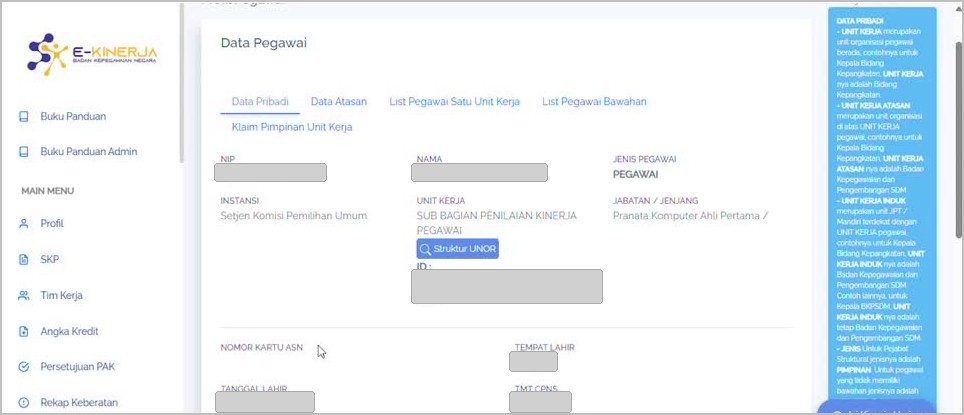Viewport: 964px width, 415px height.
Task: Open Persetujuan PAK menu item
Action: tap(77, 367)
